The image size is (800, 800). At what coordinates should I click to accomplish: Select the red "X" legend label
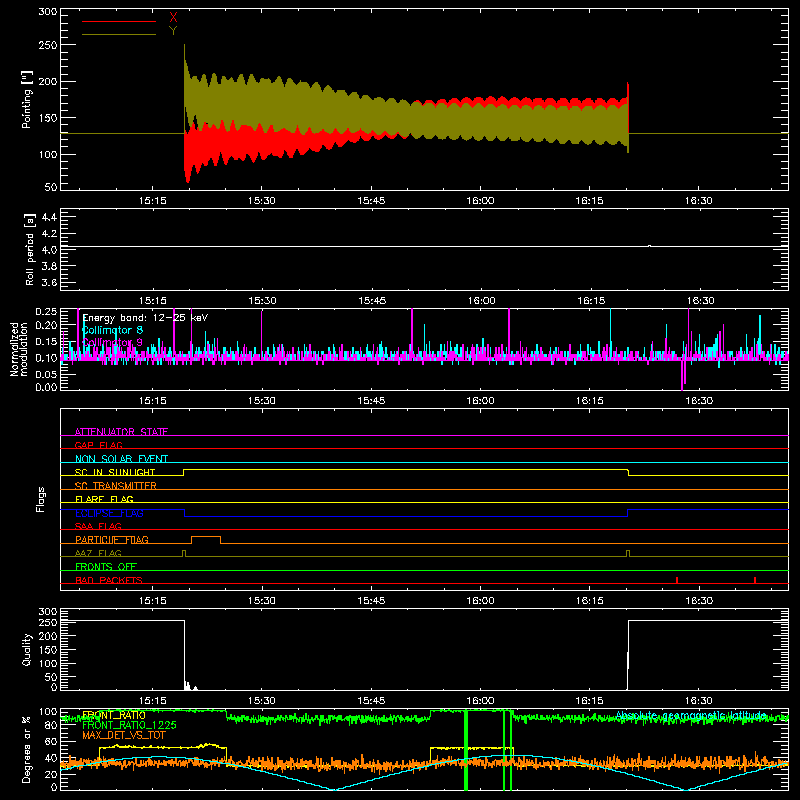[x=173, y=18]
